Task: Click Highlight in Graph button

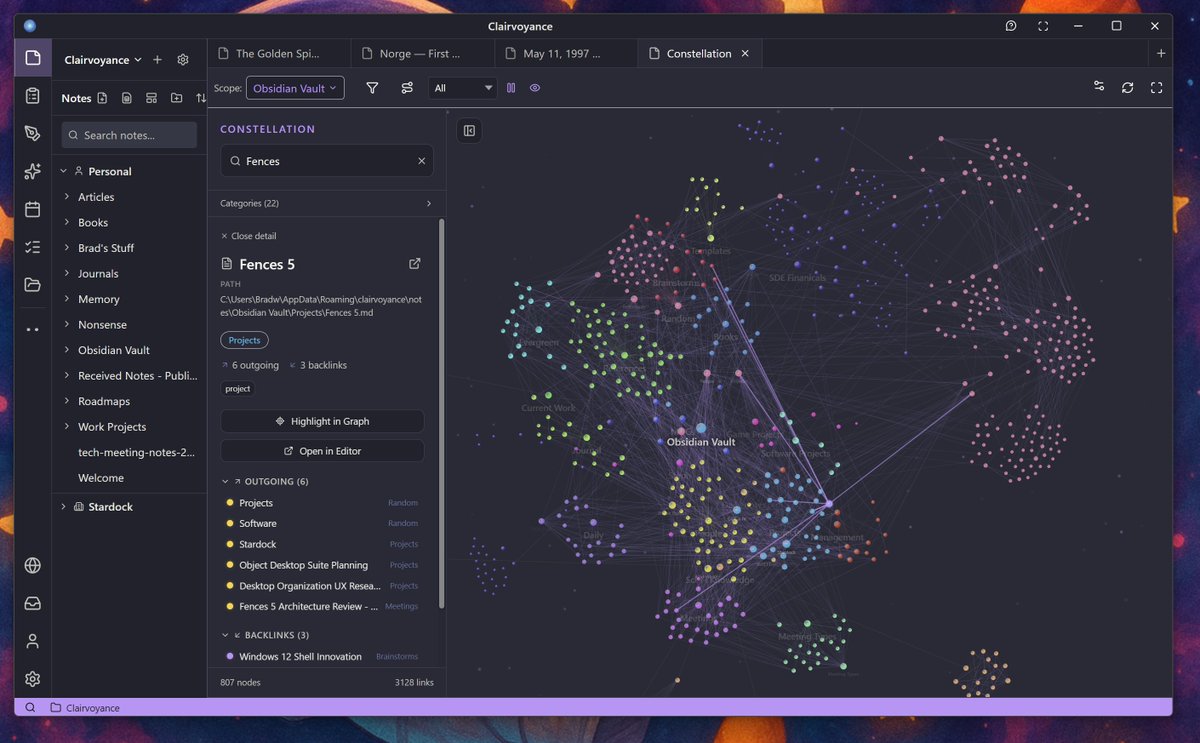Action: [x=322, y=421]
